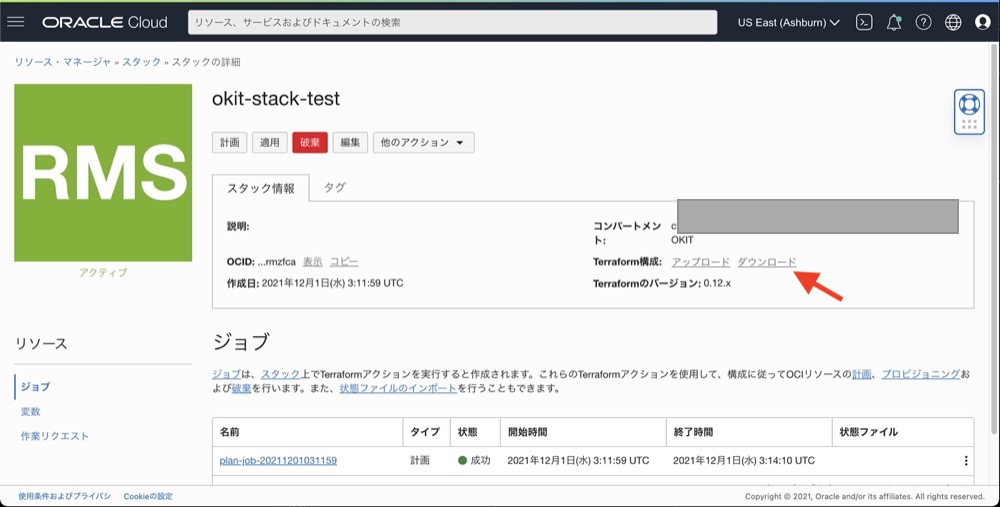This screenshot has width=1000, height=507.
Task: Click the 編集 button
Action: [x=350, y=143]
